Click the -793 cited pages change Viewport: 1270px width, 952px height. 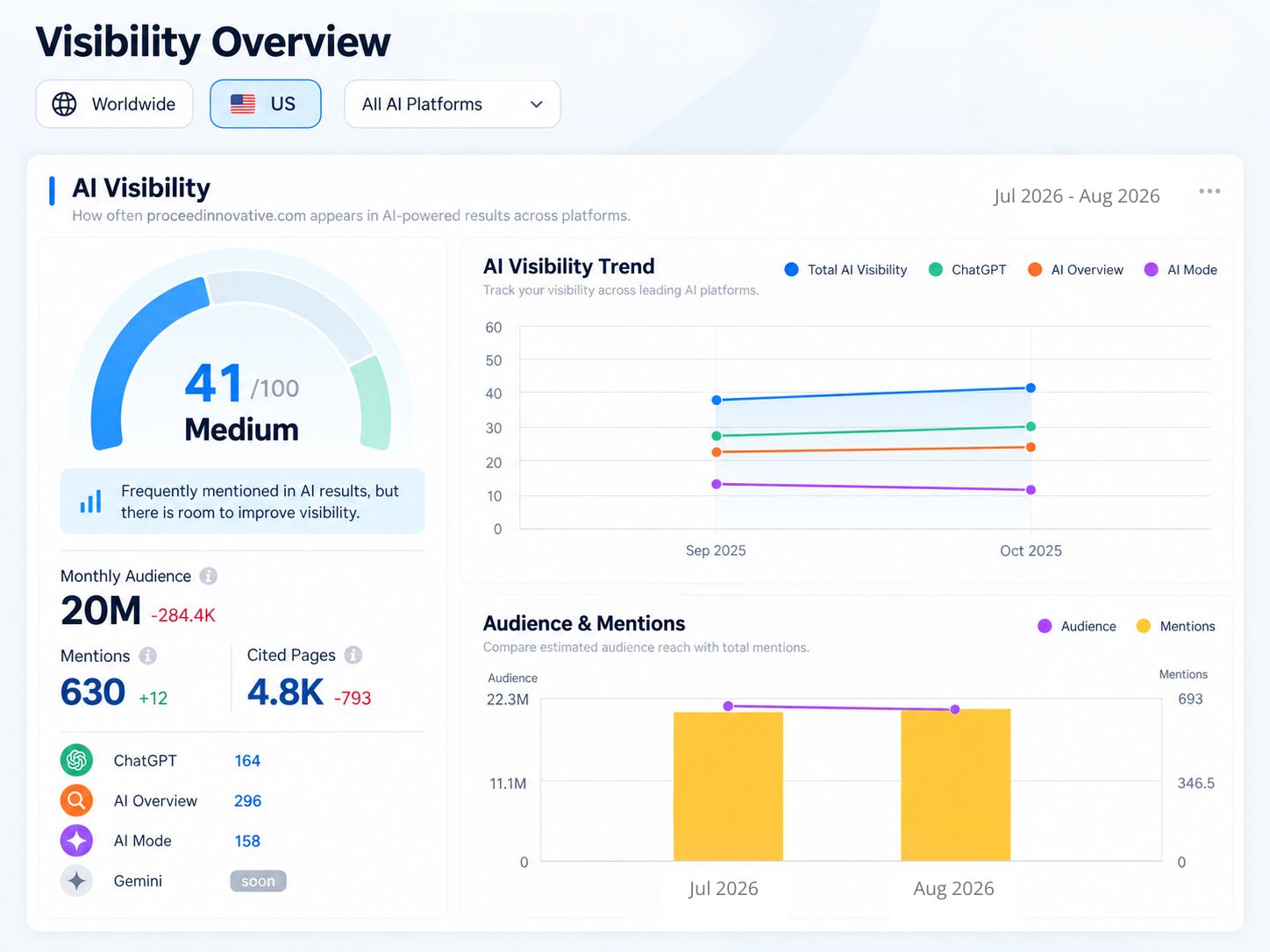[x=353, y=699]
